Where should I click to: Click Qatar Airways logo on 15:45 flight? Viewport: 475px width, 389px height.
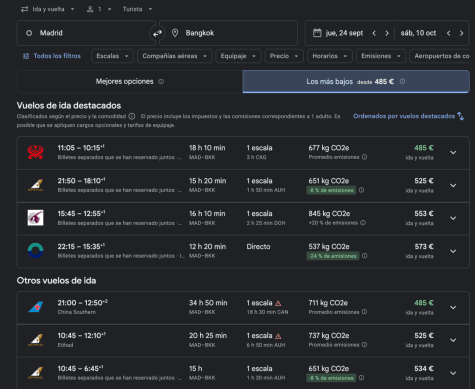point(35,218)
